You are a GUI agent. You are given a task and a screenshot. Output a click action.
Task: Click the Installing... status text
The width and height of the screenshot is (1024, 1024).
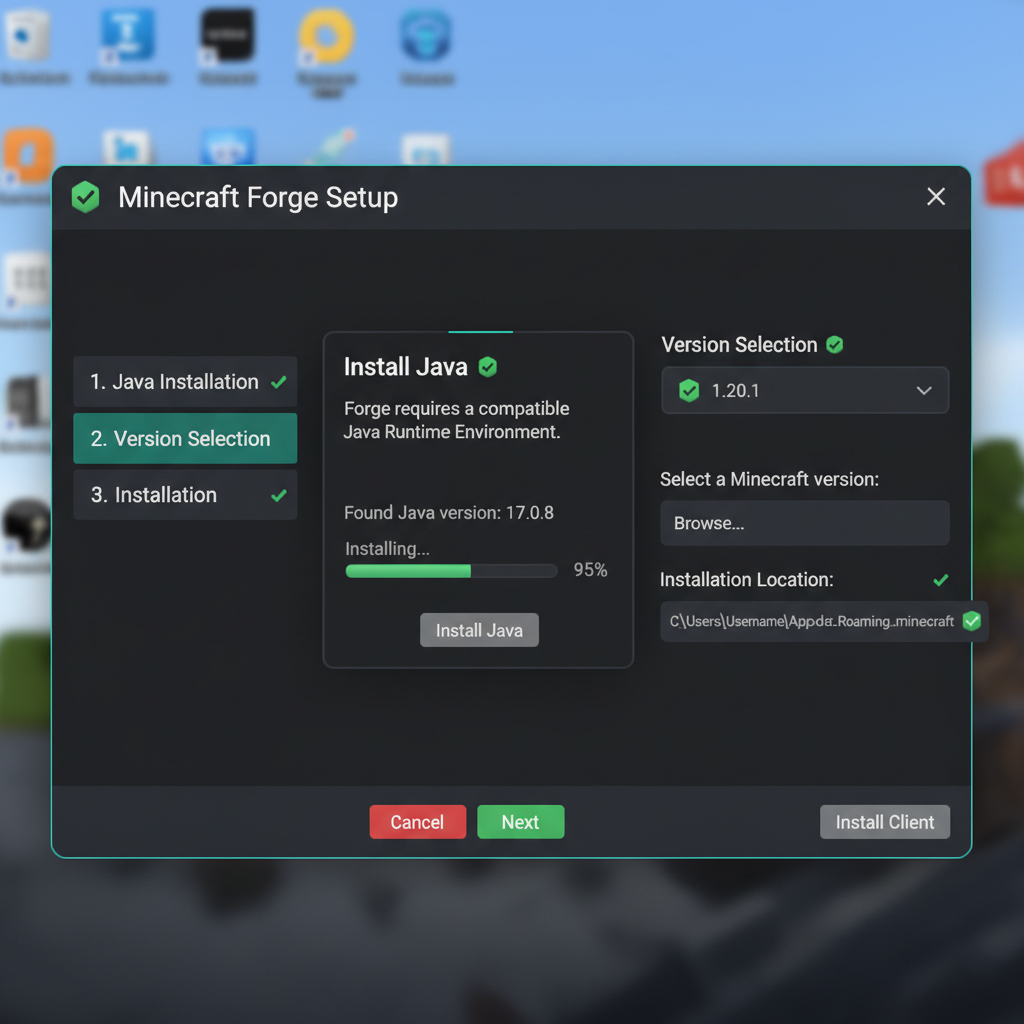pyautogui.click(x=387, y=549)
